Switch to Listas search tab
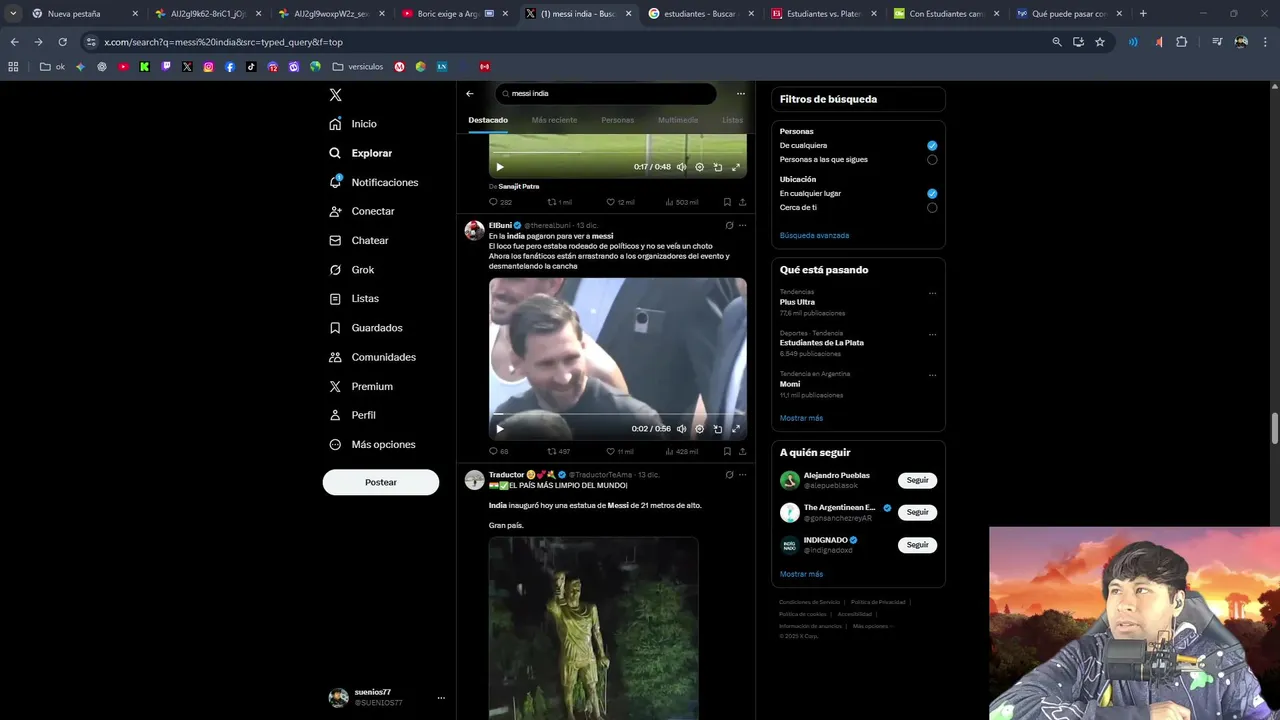This screenshot has height=720, width=1280. [733, 120]
